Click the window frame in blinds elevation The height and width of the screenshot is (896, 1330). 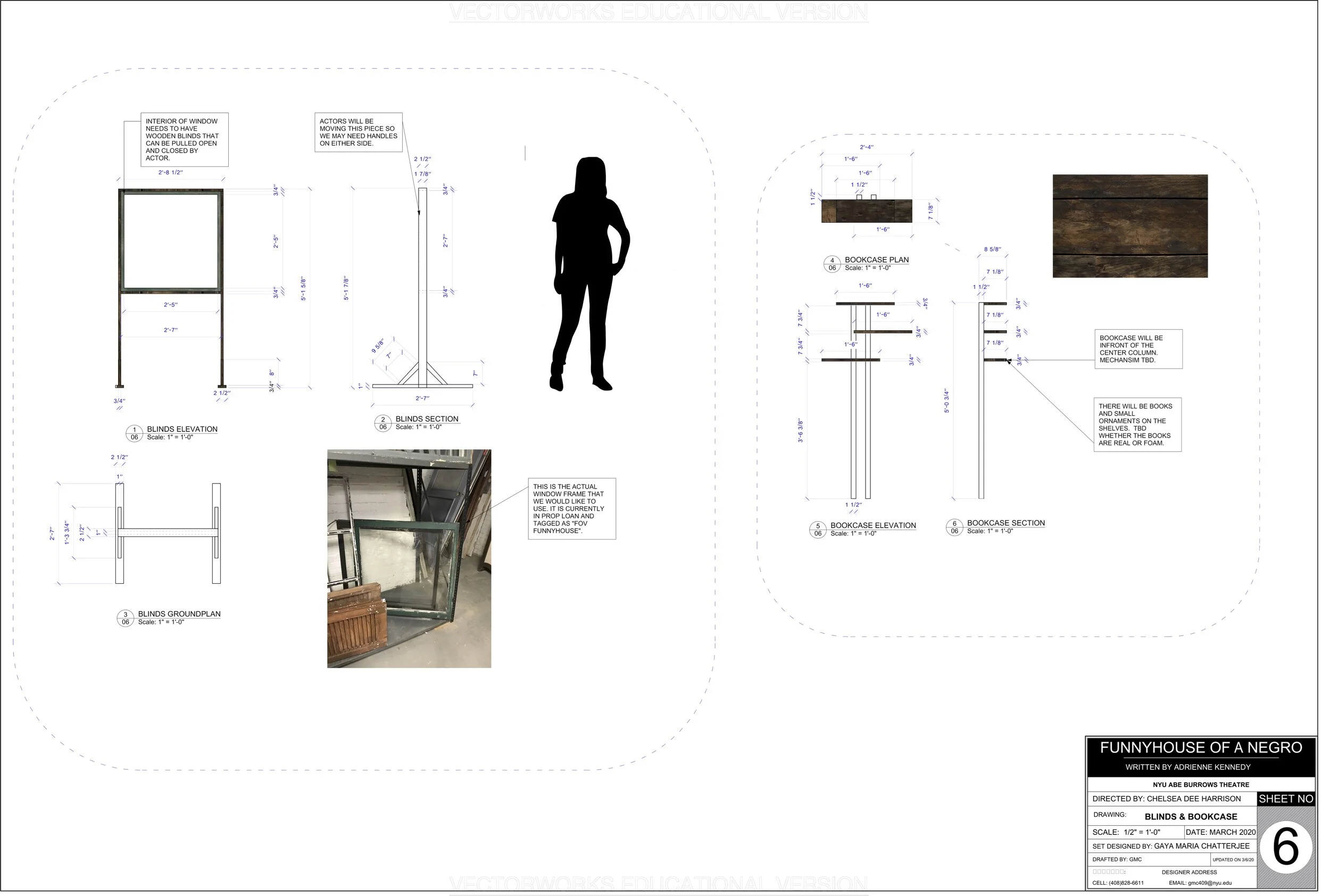click(x=170, y=240)
